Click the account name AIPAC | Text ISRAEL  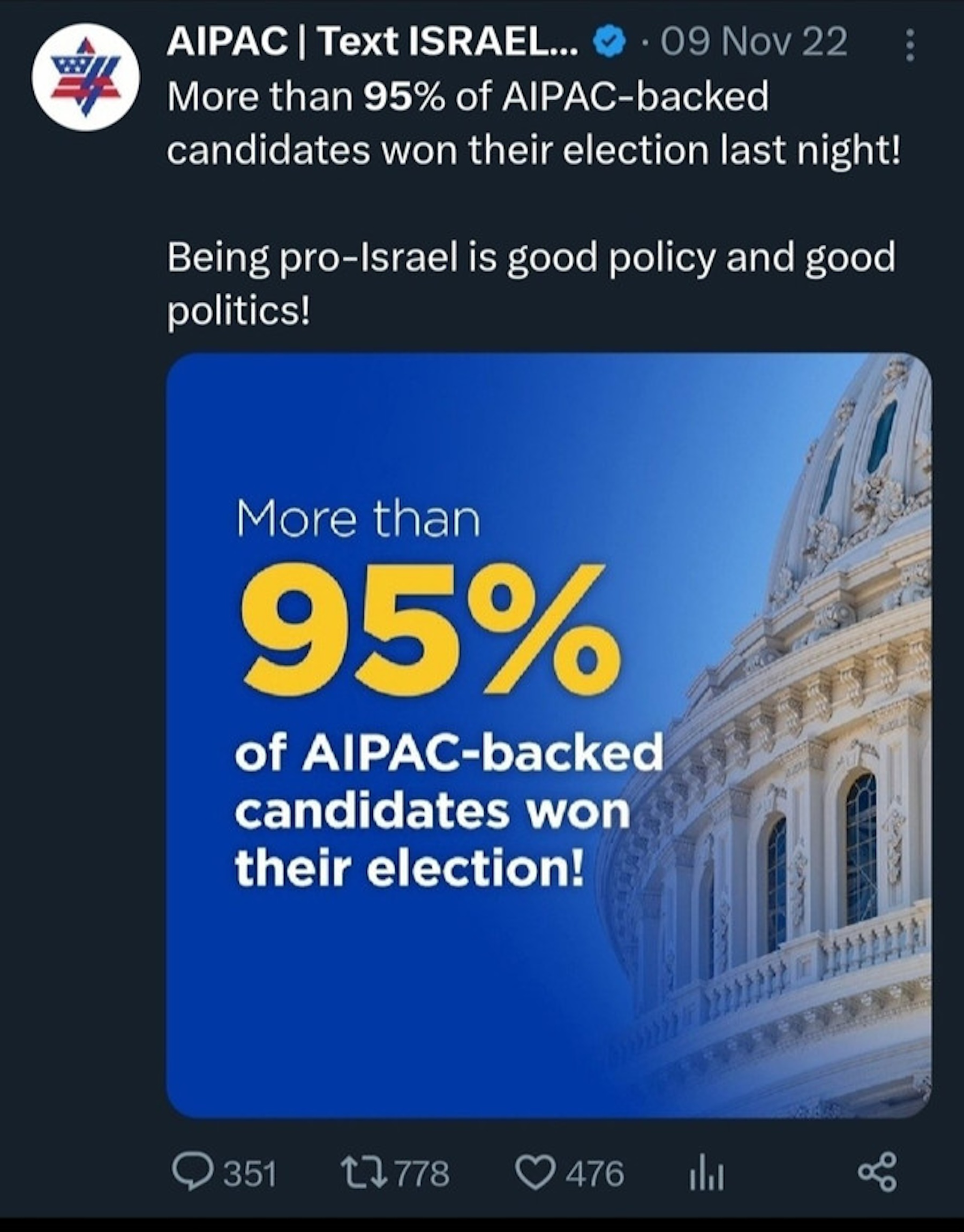[x=373, y=43]
